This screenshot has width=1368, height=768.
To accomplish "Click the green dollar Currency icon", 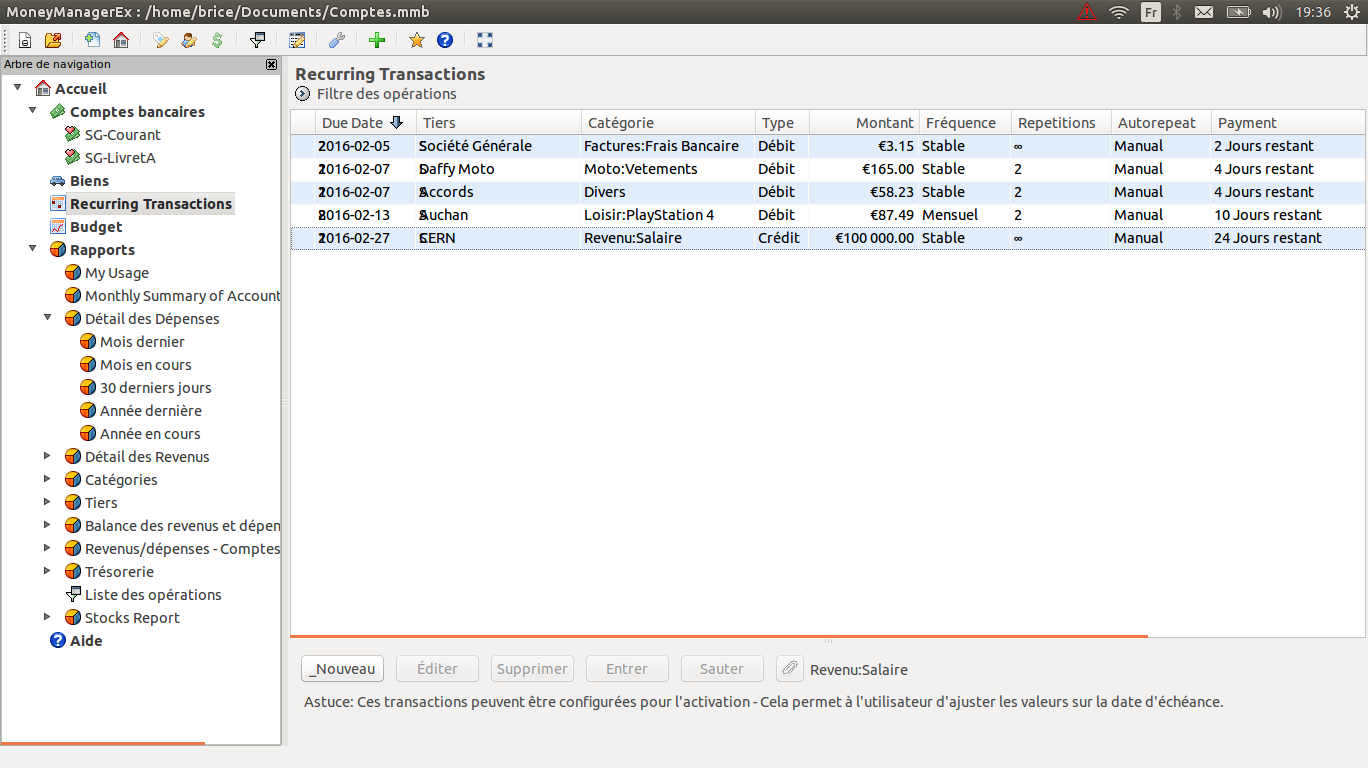I will tap(217, 40).
